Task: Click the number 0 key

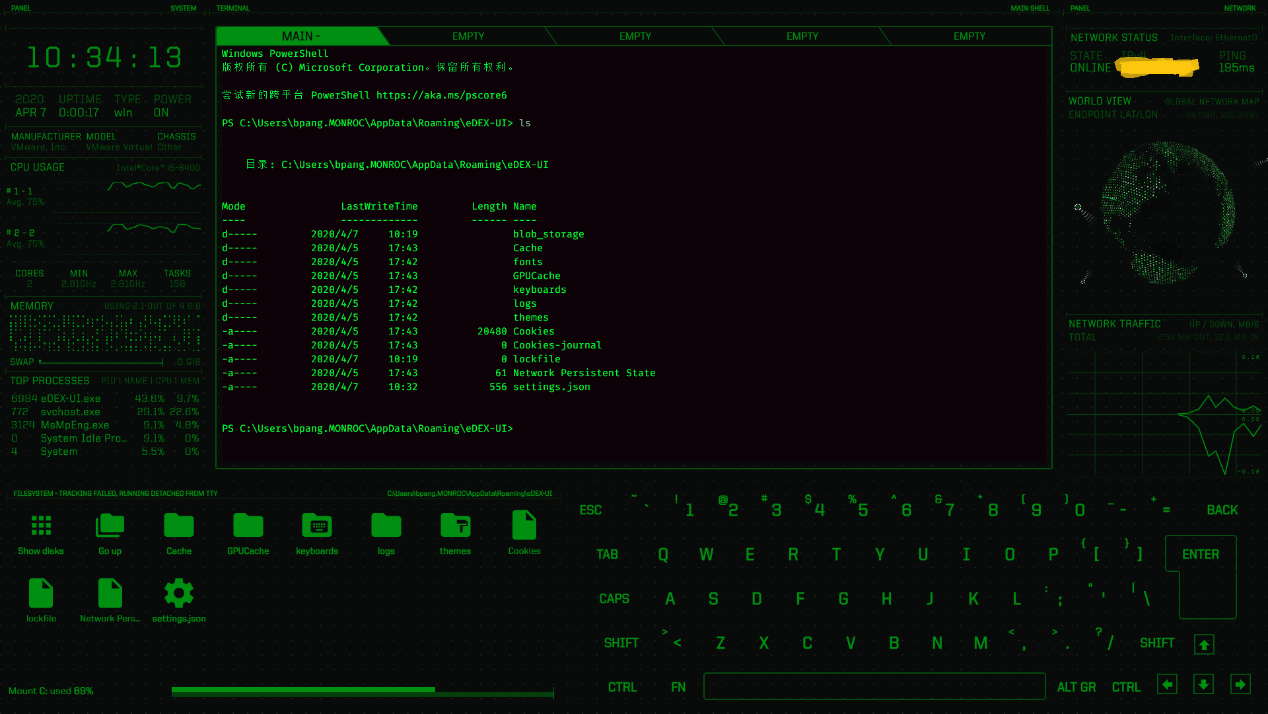Action: point(1079,510)
